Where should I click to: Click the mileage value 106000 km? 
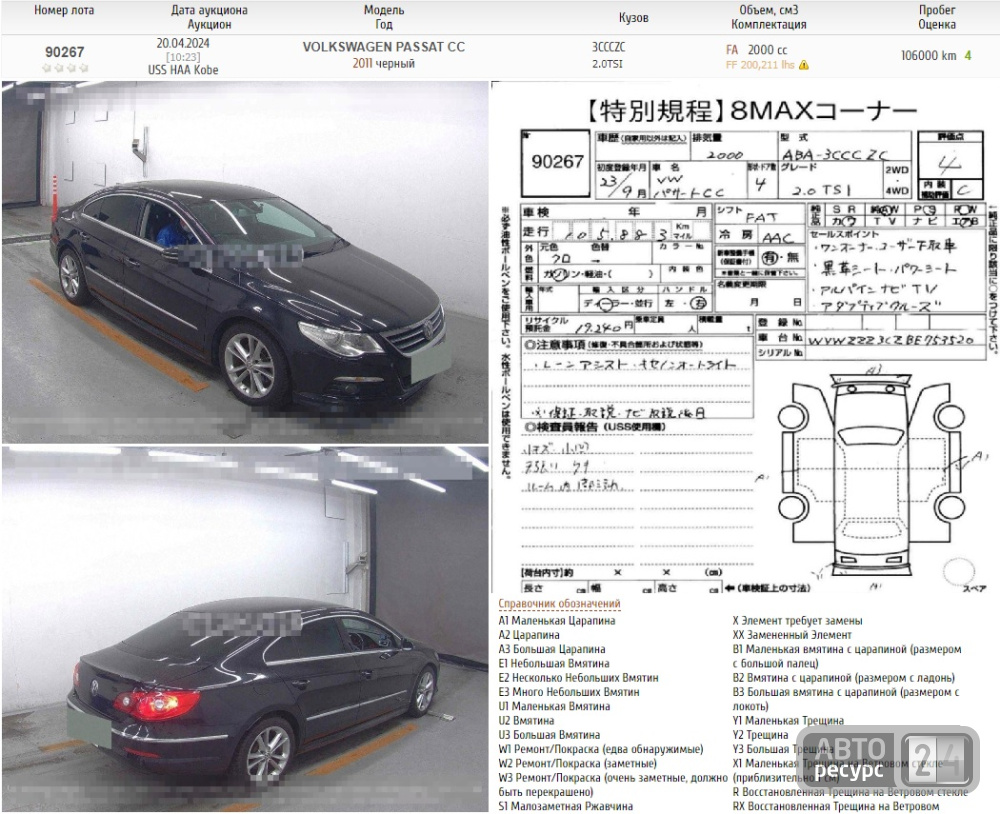(x=929, y=56)
